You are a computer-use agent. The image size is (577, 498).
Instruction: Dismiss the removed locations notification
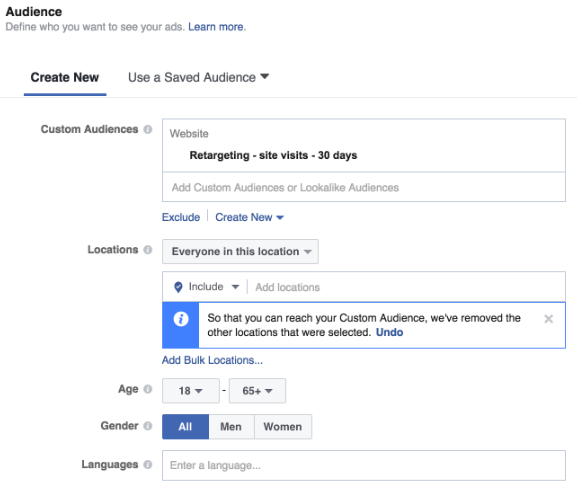[x=548, y=319]
